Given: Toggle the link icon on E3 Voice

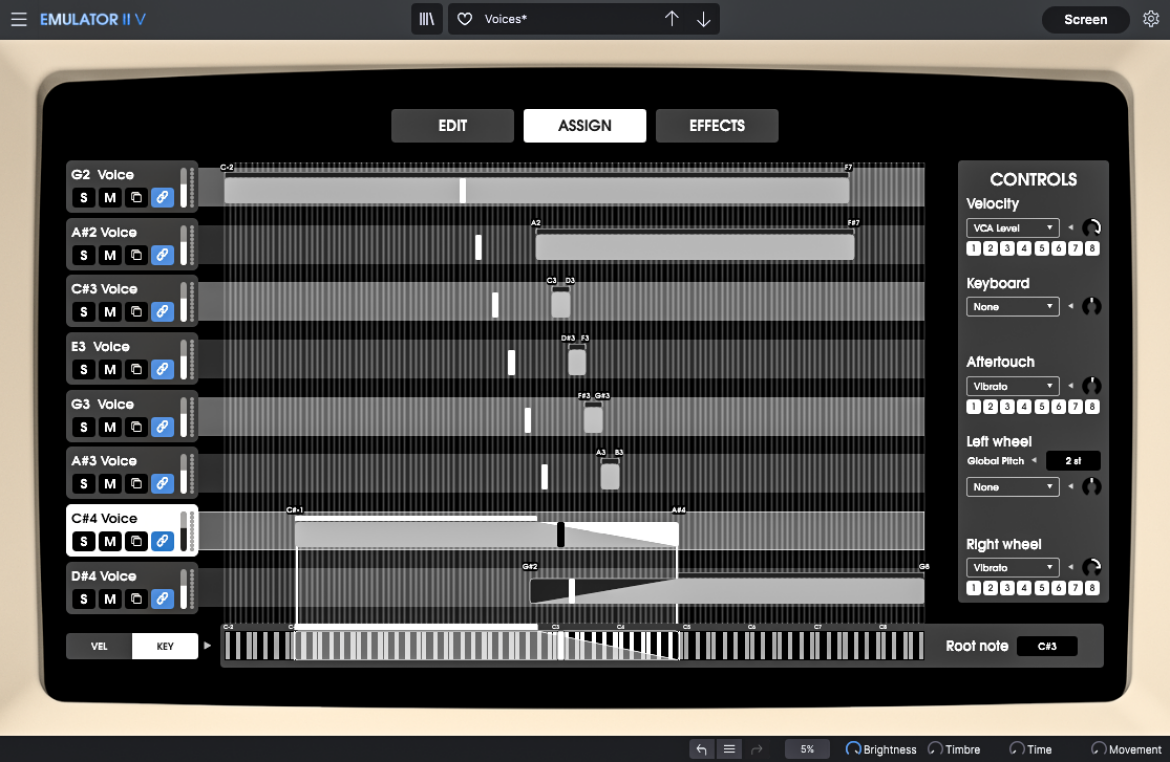Looking at the screenshot, I should click(x=163, y=369).
